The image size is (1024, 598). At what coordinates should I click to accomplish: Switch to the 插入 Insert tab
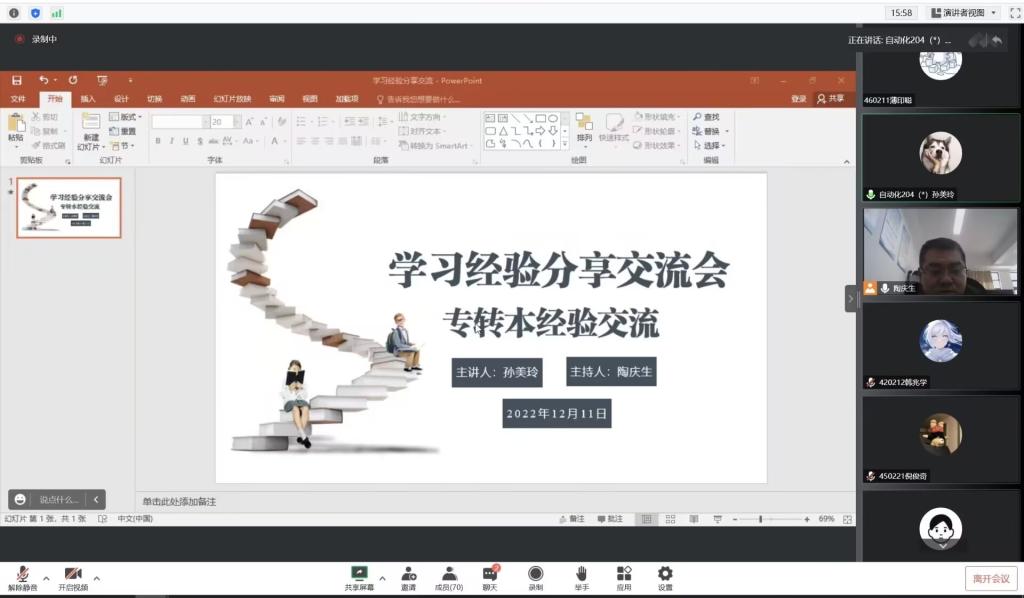pos(88,99)
